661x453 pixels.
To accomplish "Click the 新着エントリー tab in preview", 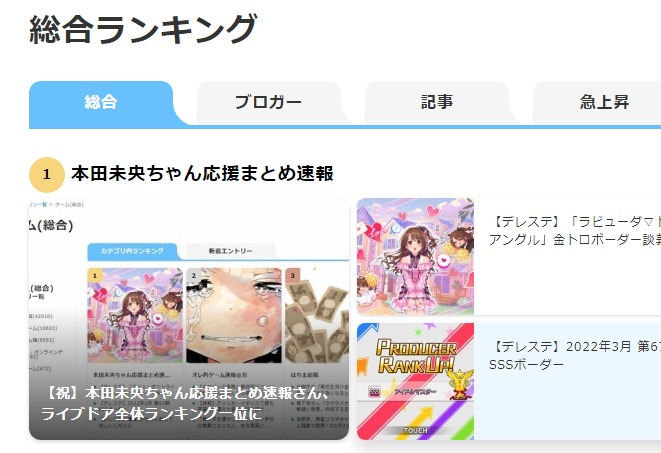I will (x=231, y=251).
